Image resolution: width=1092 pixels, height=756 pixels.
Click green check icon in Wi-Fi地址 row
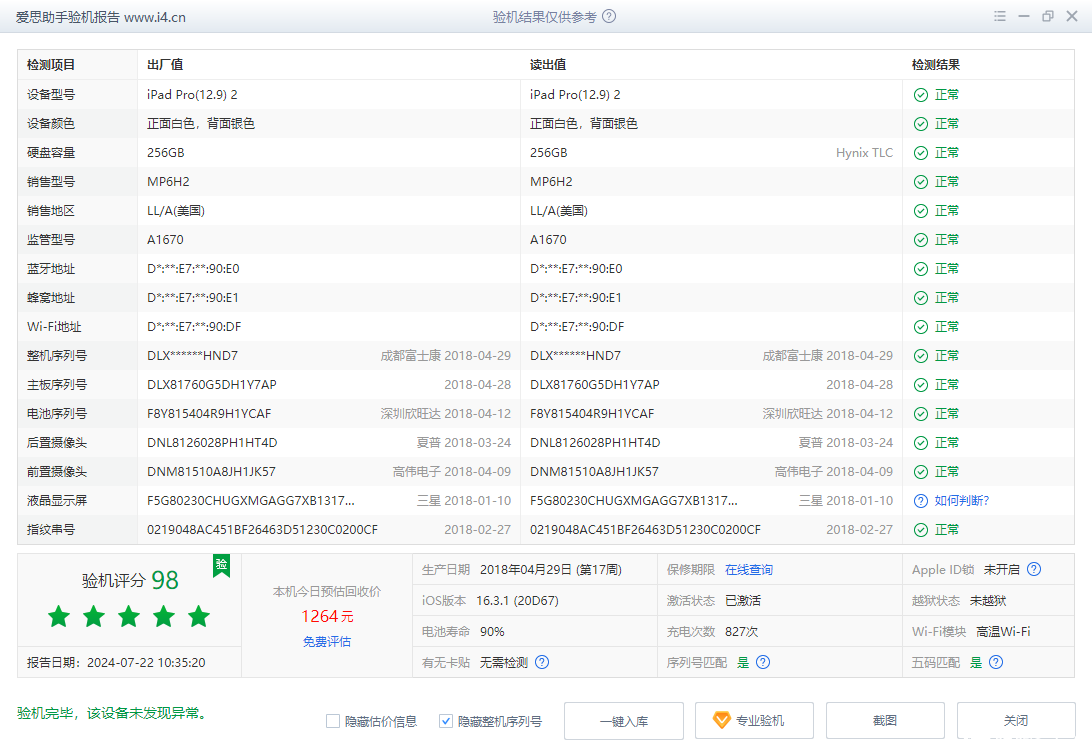point(921,326)
